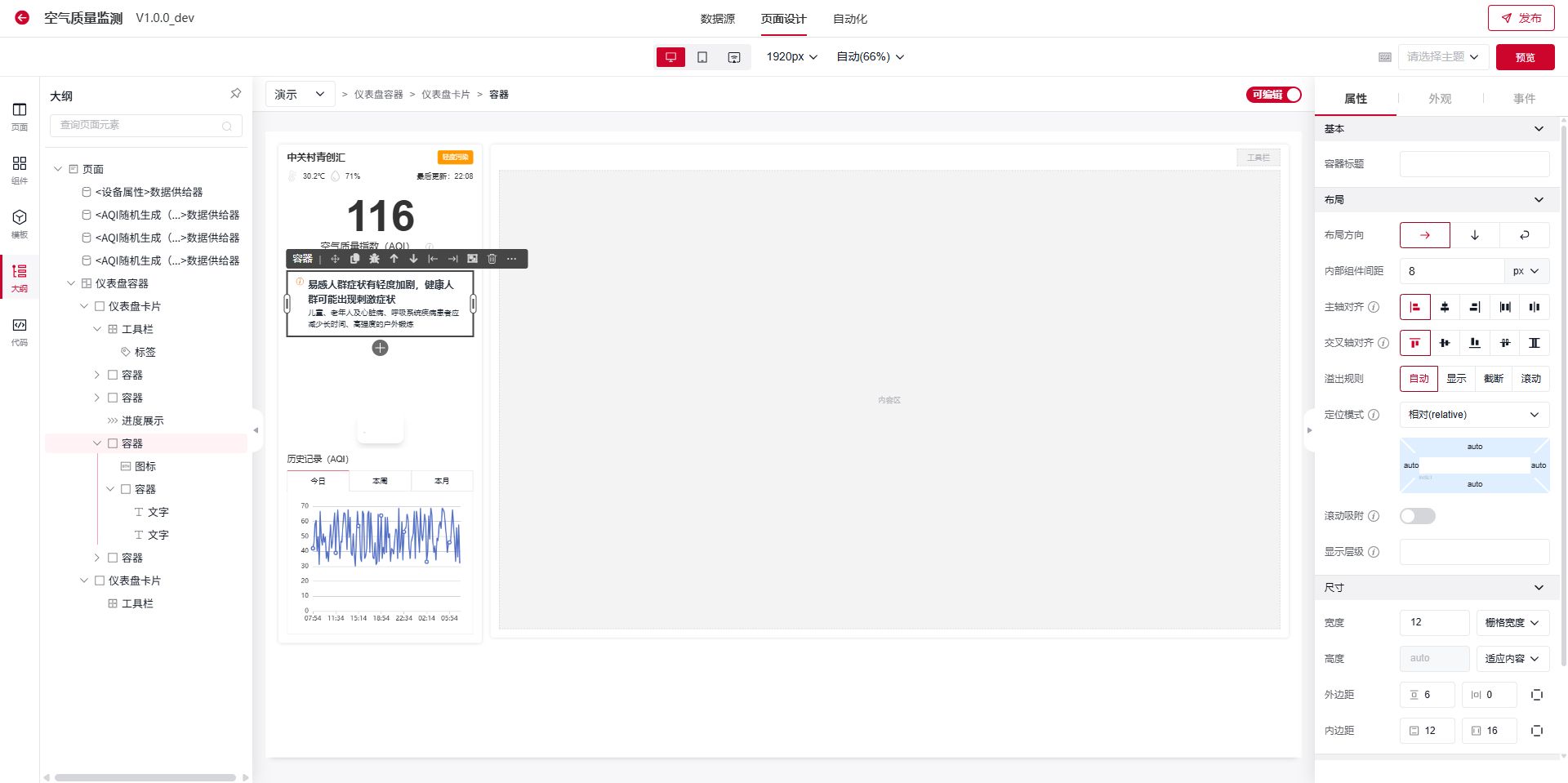This screenshot has width=1568, height=783.
Task: Toggle the 可编辑 editable switch
Action: tap(1273, 95)
